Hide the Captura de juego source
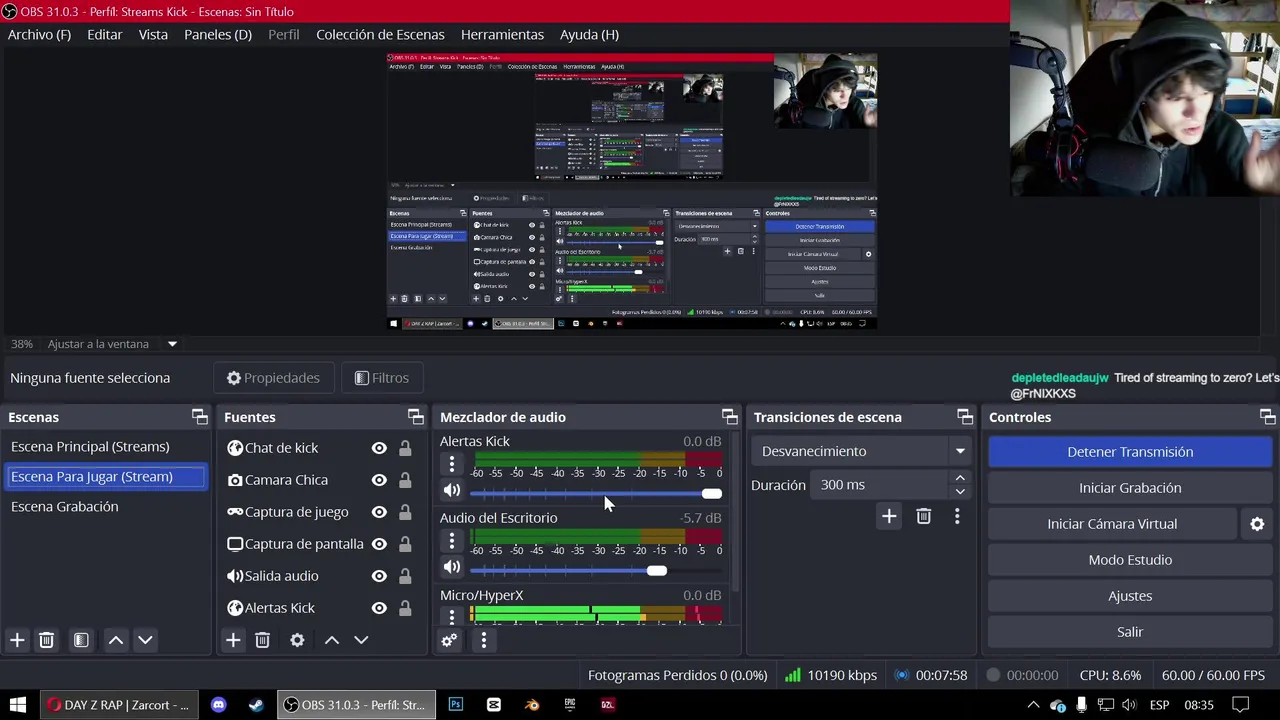Image resolution: width=1280 pixels, height=720 pixels. (379, 512)
